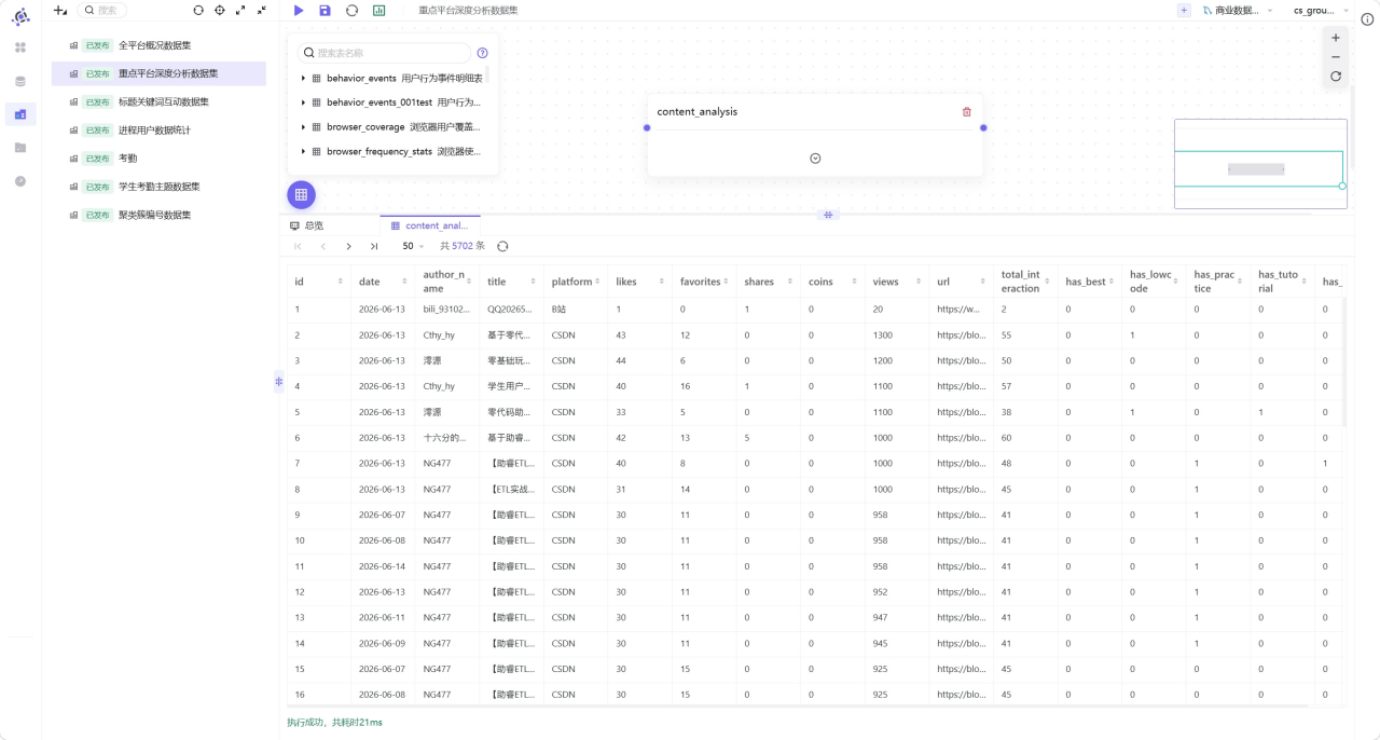The width and height of the screenshot is (1380, 740).
Task: Reset canvas view with the refresh icon
Action: 1336,76
